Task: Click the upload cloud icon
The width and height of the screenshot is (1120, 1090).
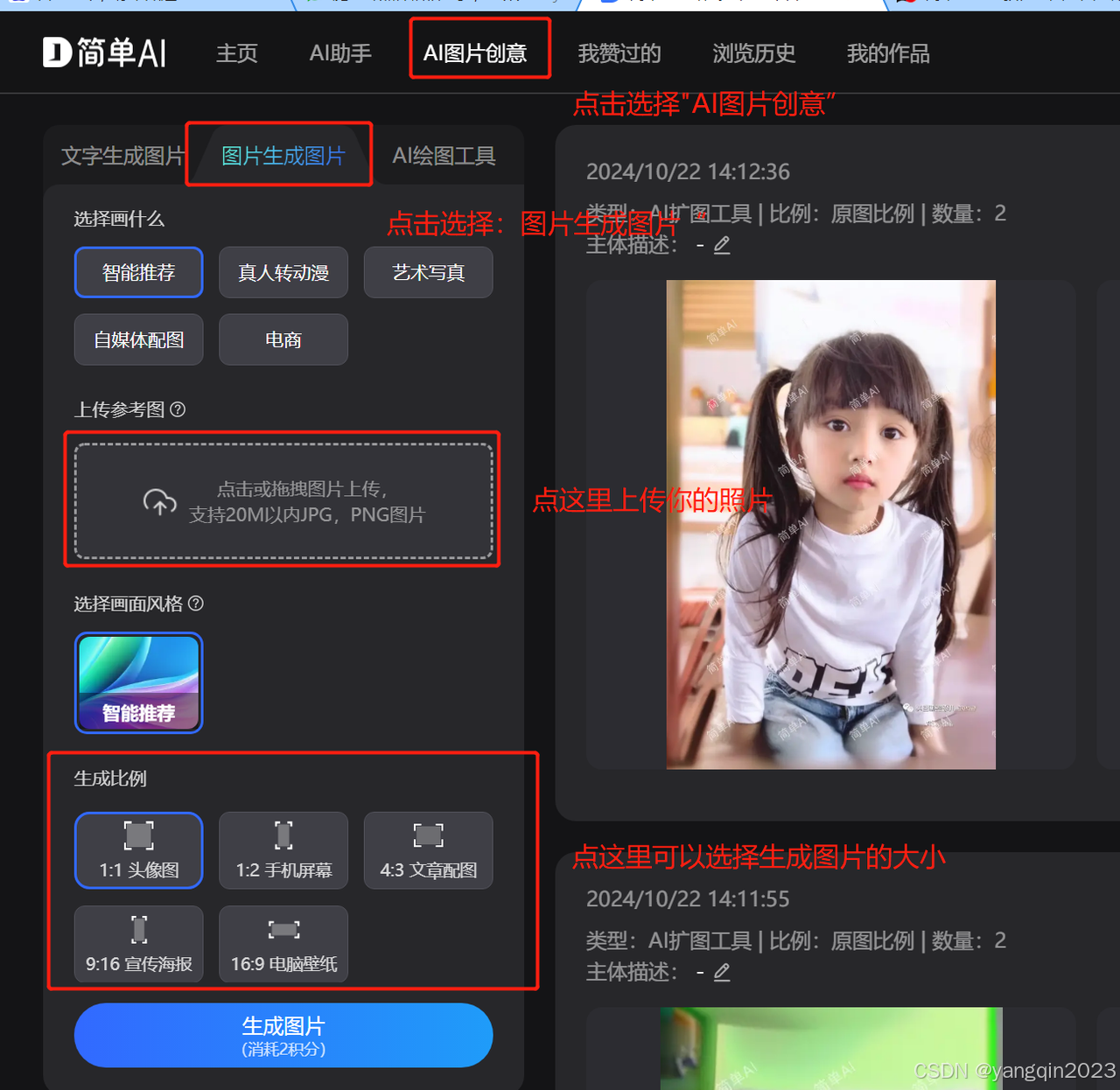Action: click(160, 502)
